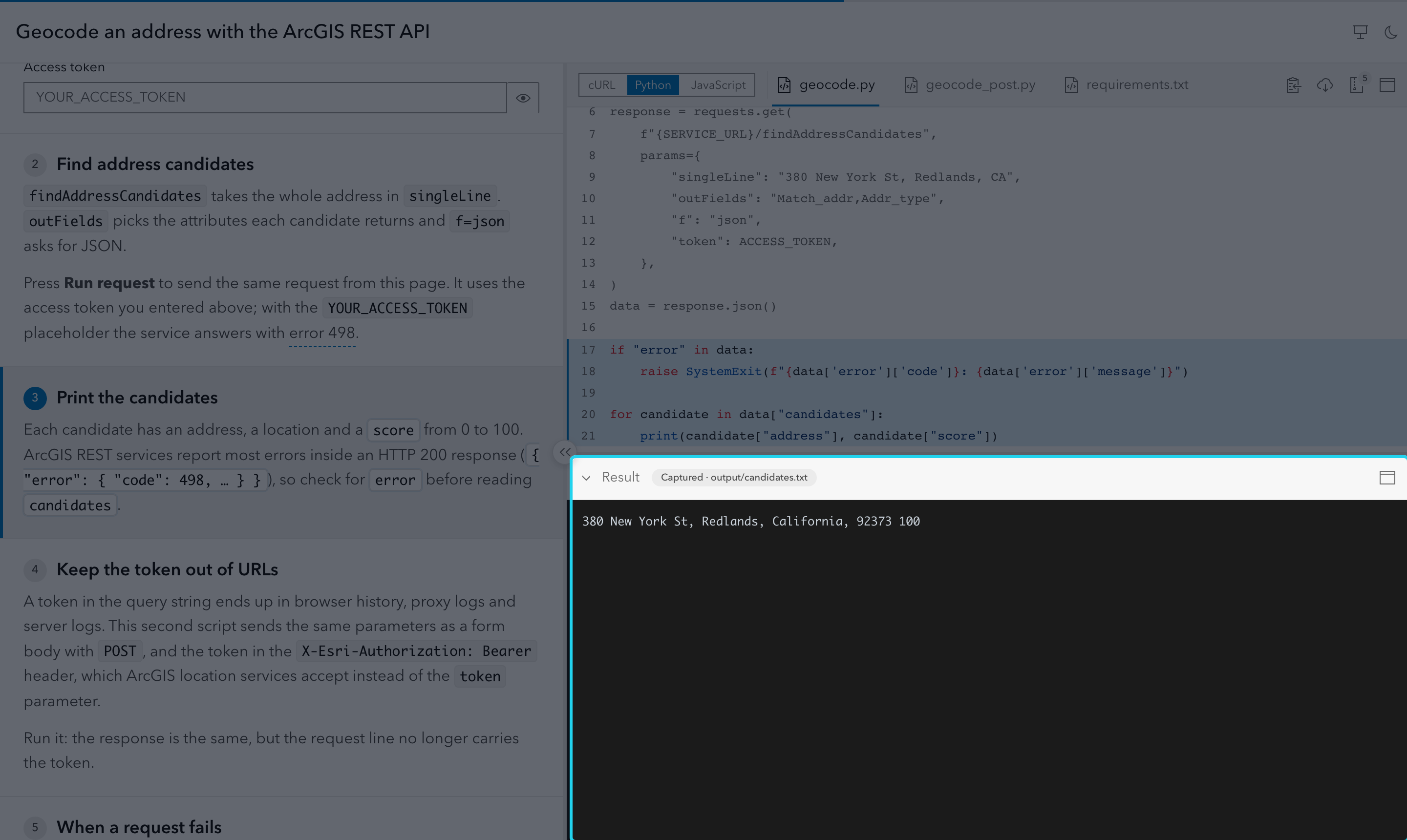
Task: Switch to dark theme with the moon icon
Action: (x=1390, y=32)
